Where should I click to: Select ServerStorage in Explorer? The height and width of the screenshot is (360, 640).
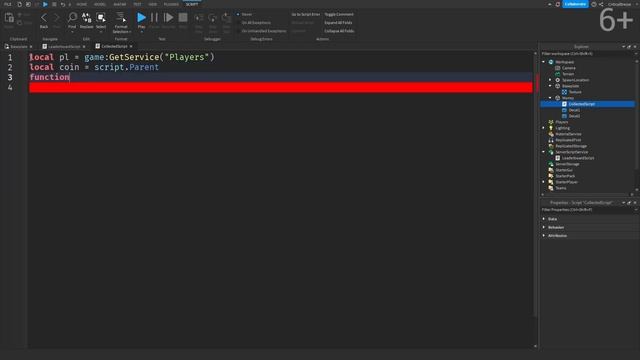tap(567, 164)
